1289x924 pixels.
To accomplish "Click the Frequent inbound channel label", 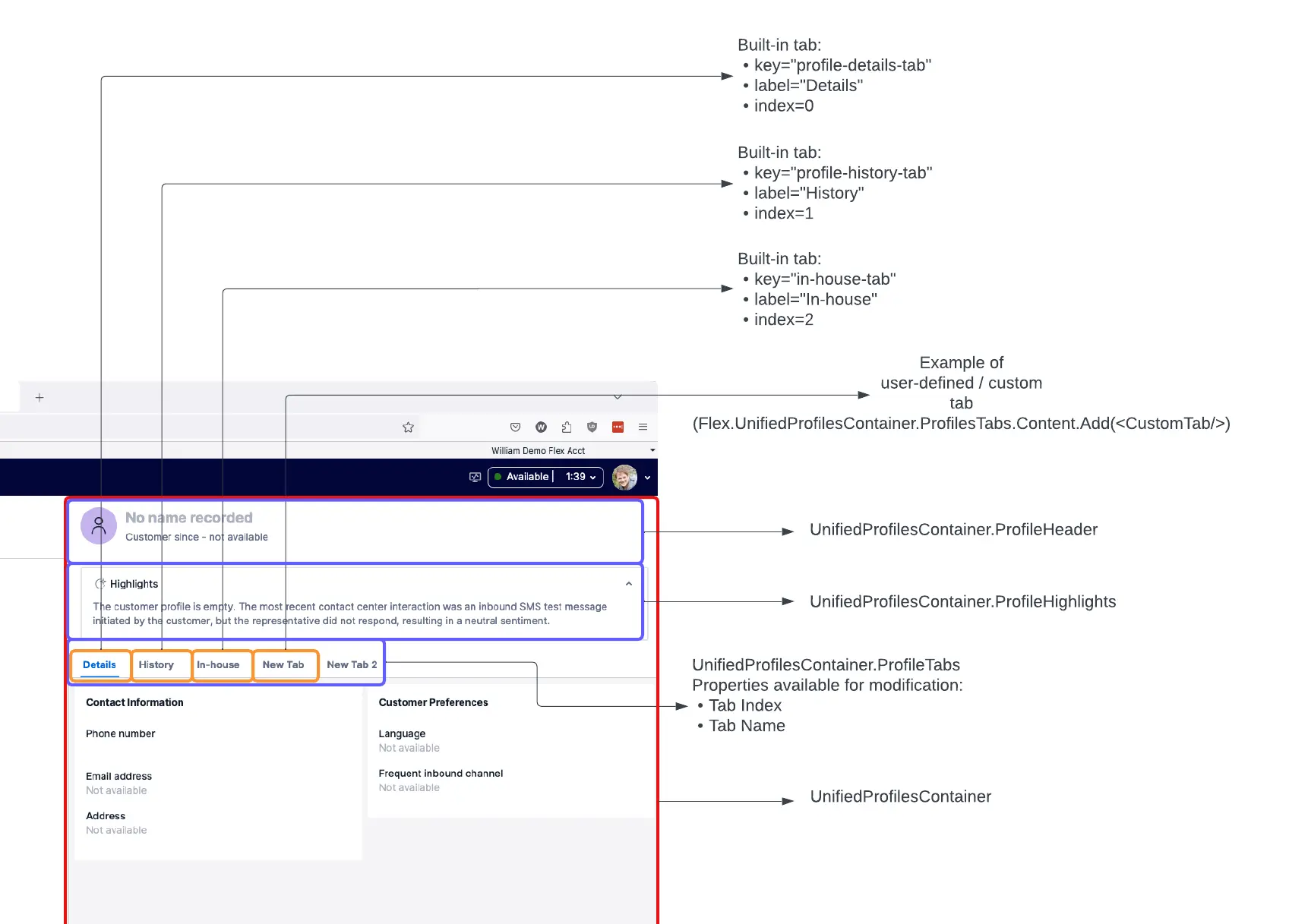I will [441, 774].
